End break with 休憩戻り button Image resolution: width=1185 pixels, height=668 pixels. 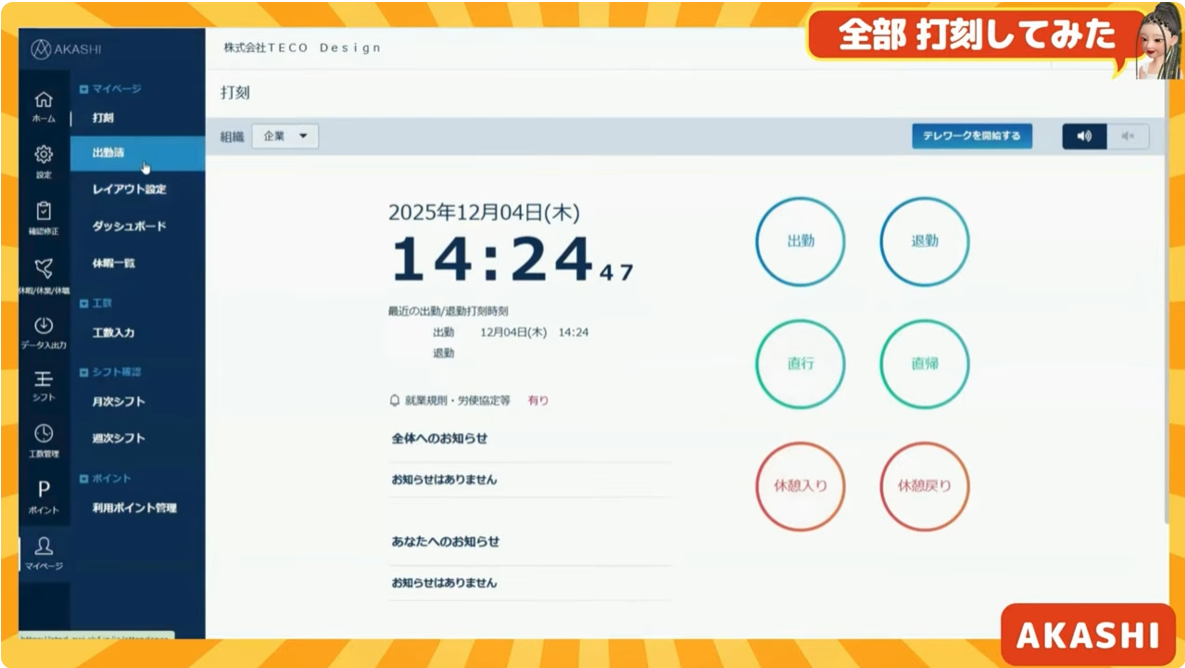click(924, 487)
